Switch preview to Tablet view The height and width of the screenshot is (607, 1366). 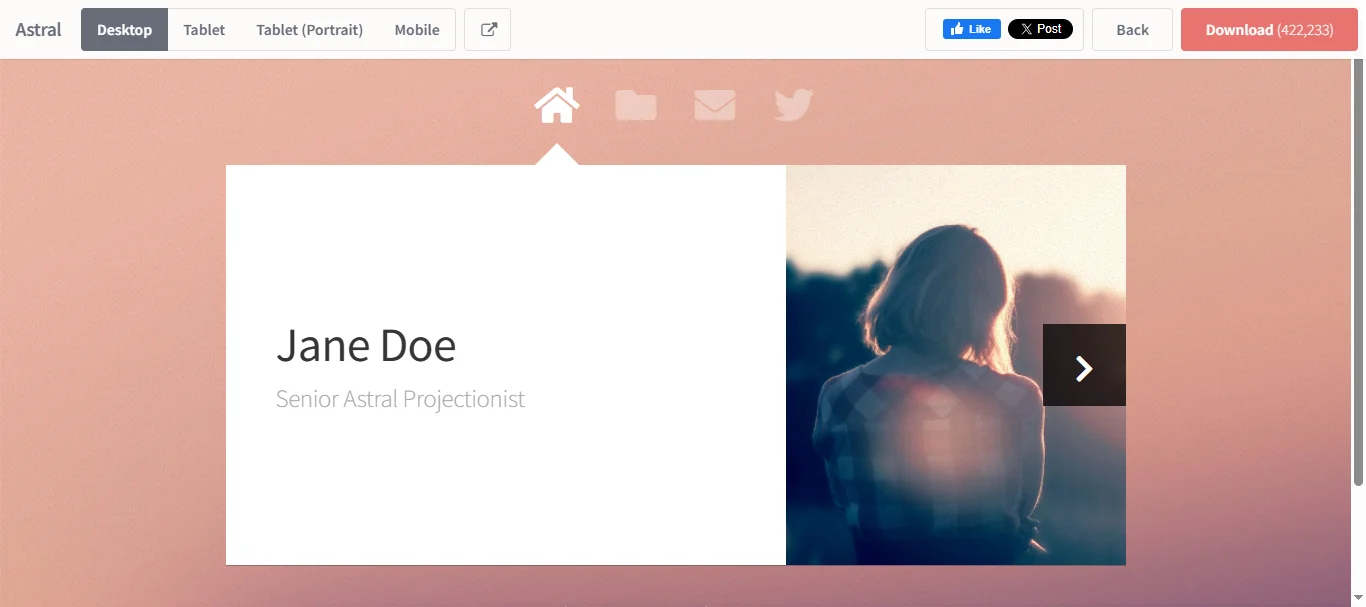(x=204, y=30)
